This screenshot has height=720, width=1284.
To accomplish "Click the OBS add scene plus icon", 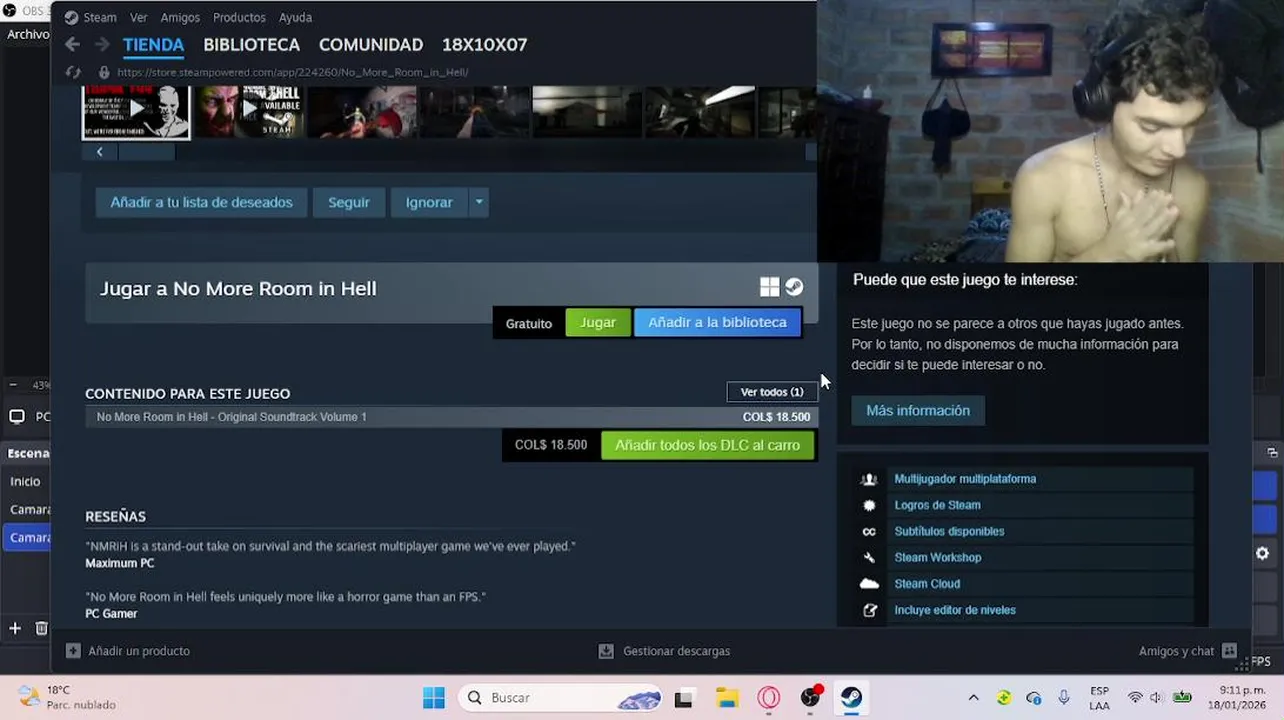I will tap(15, 628).
